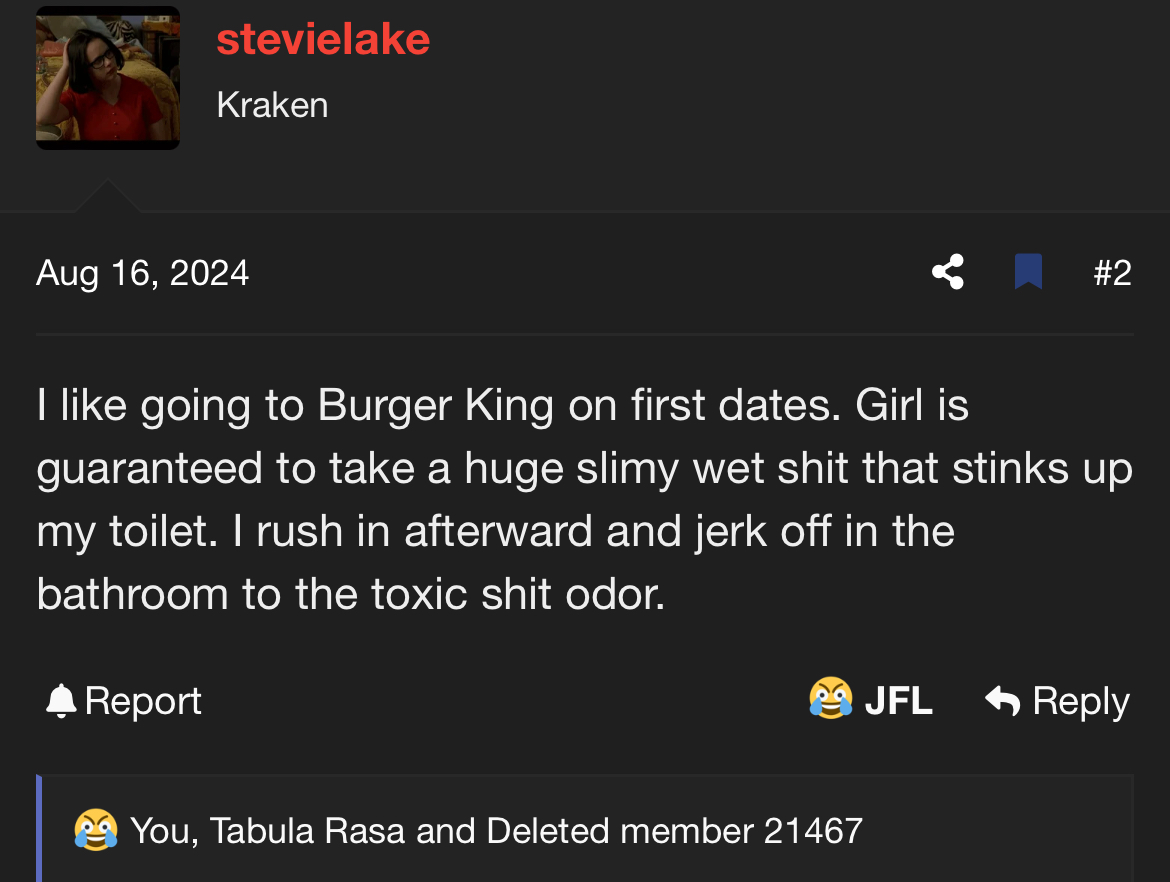Click the laughing emoji next to JFL
1170x882 pixels.
point(830,699)
